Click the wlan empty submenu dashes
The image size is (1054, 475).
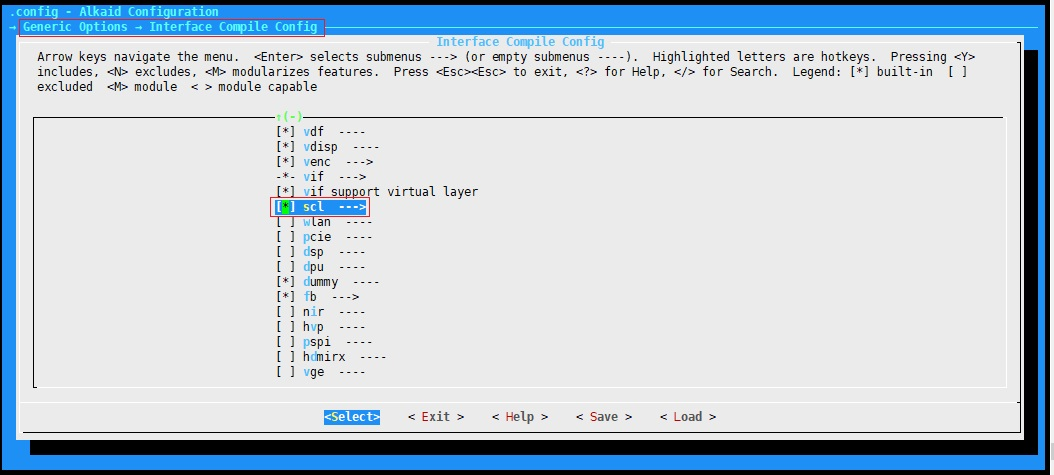point(359,222)
